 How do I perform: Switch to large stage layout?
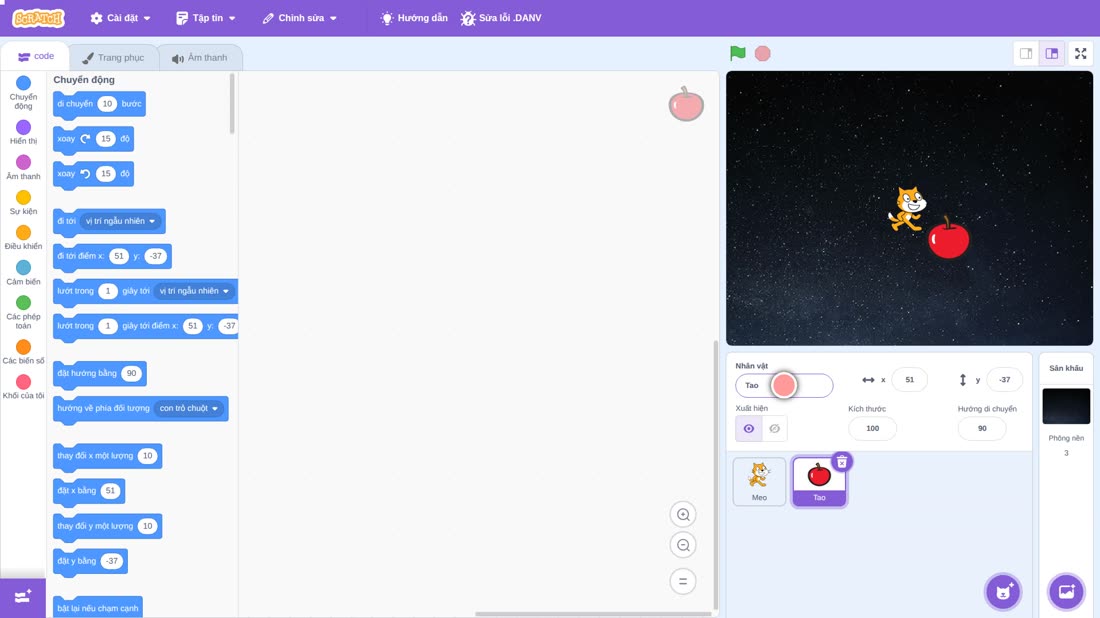1052,53
